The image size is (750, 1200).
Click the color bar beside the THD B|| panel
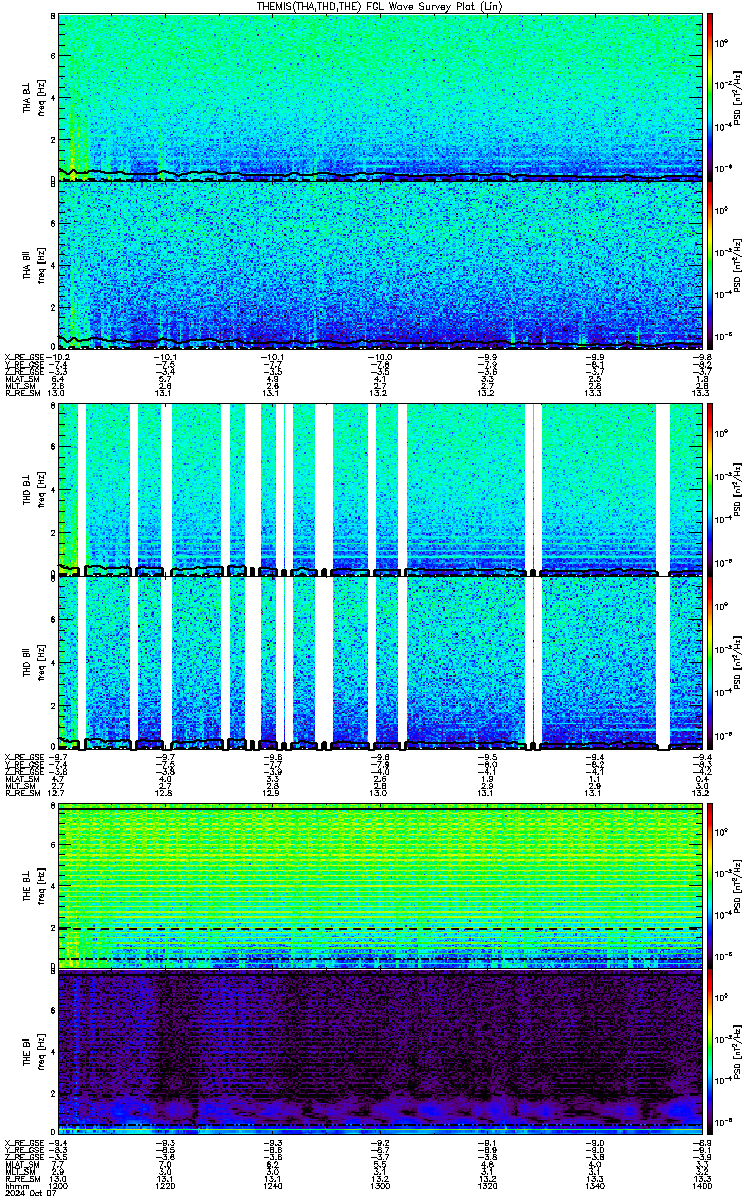coord(709,663)
